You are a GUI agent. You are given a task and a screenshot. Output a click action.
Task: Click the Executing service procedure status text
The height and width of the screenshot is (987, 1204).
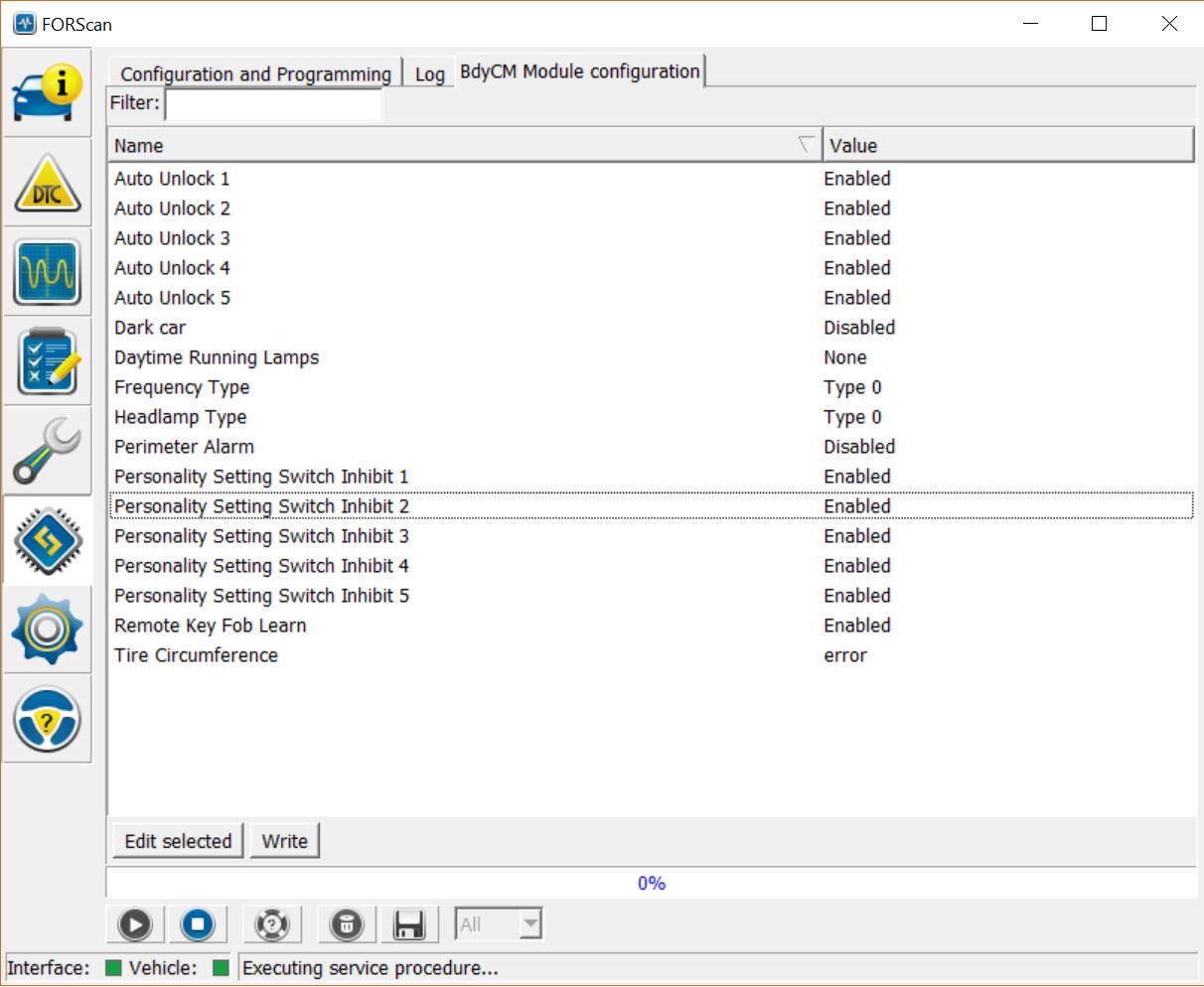click(x=371, y=968)
